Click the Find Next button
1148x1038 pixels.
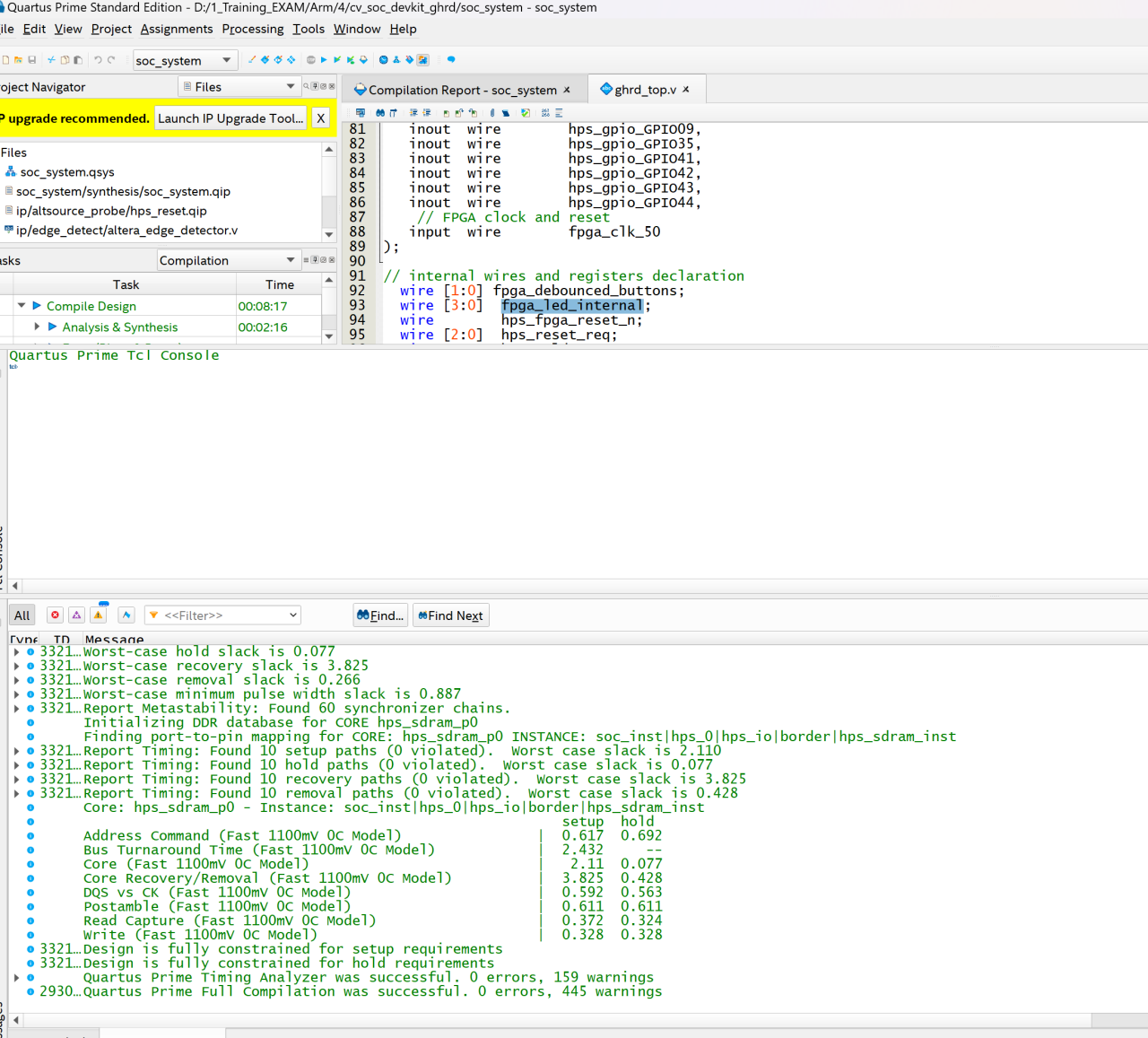click(451, 615)
